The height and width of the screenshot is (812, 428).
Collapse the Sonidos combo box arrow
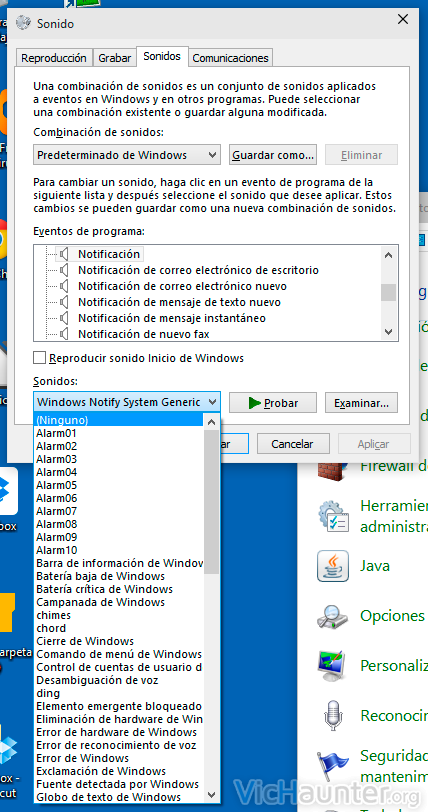212,402
